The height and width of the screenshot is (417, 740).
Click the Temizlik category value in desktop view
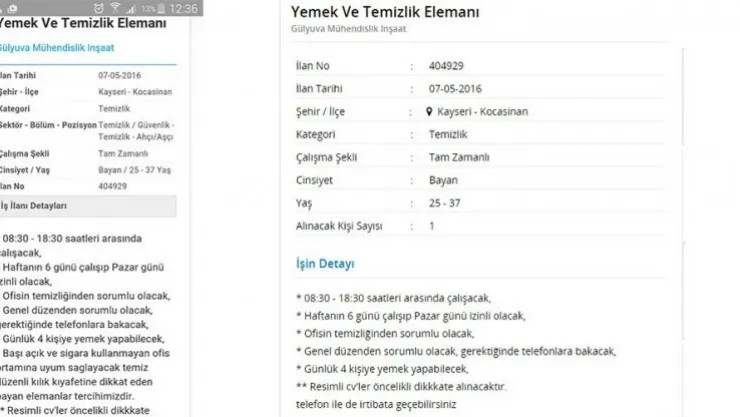[448, 134]
